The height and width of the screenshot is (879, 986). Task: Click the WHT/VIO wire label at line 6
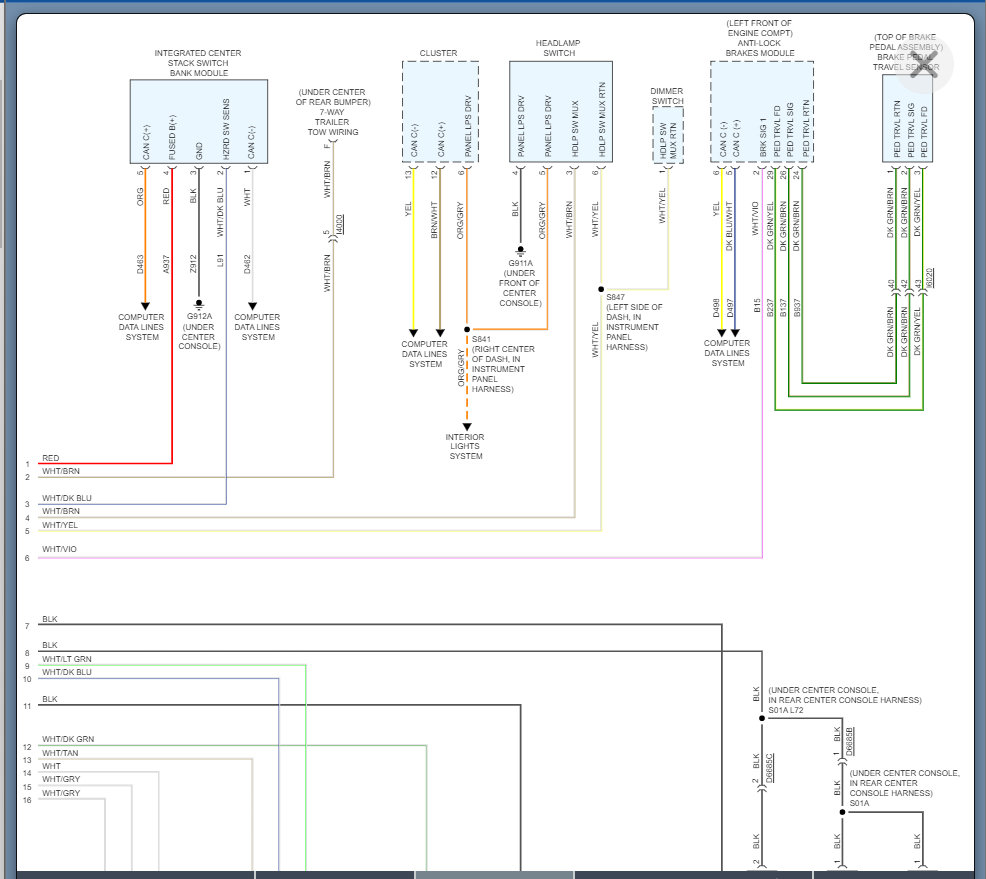[x=59, y=549]
